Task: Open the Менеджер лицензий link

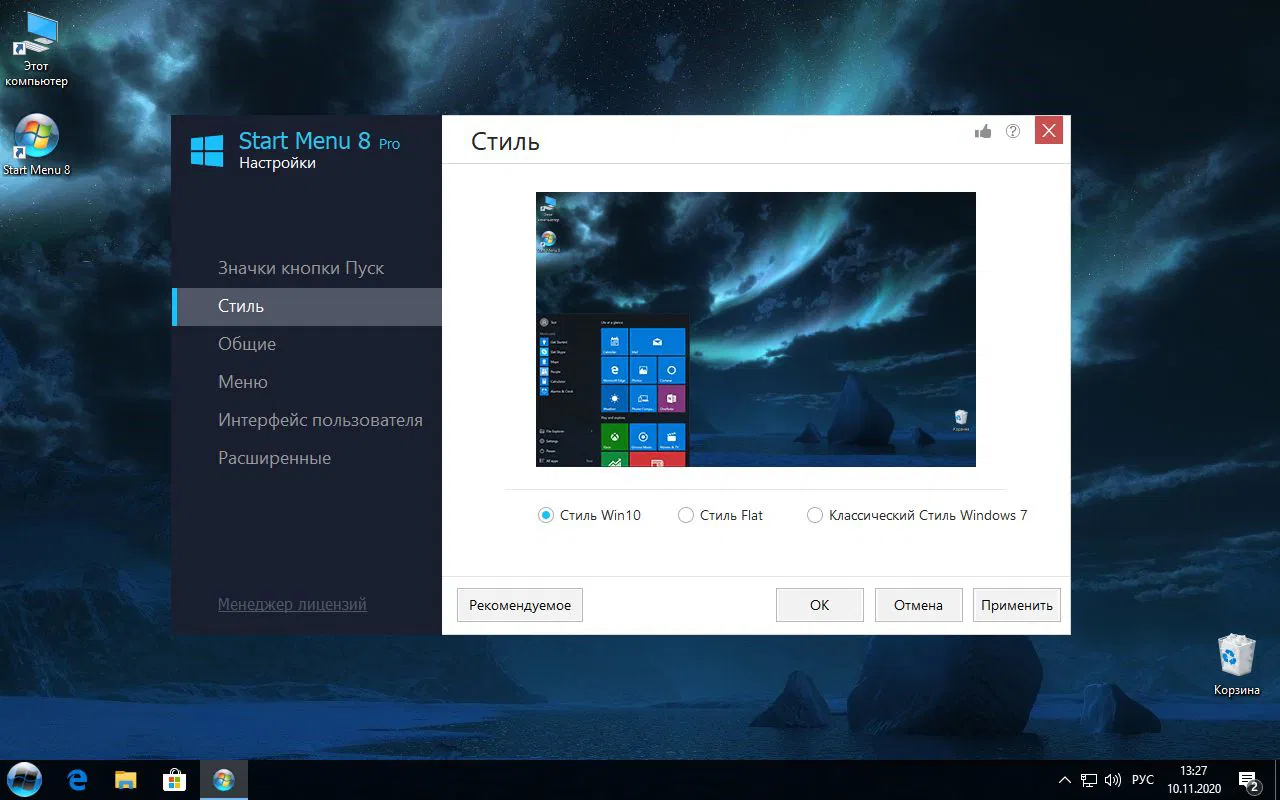Action: point(292,604)
